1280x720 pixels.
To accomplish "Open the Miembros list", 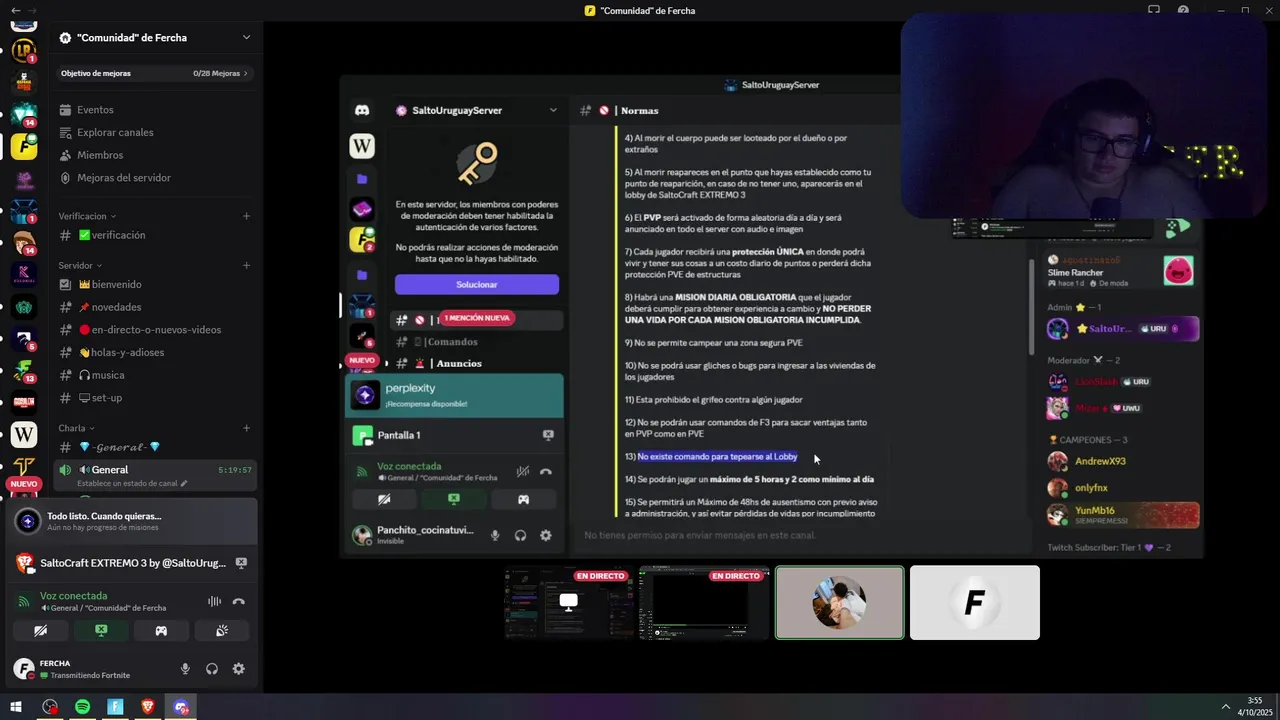I will (x=100, y=155).
